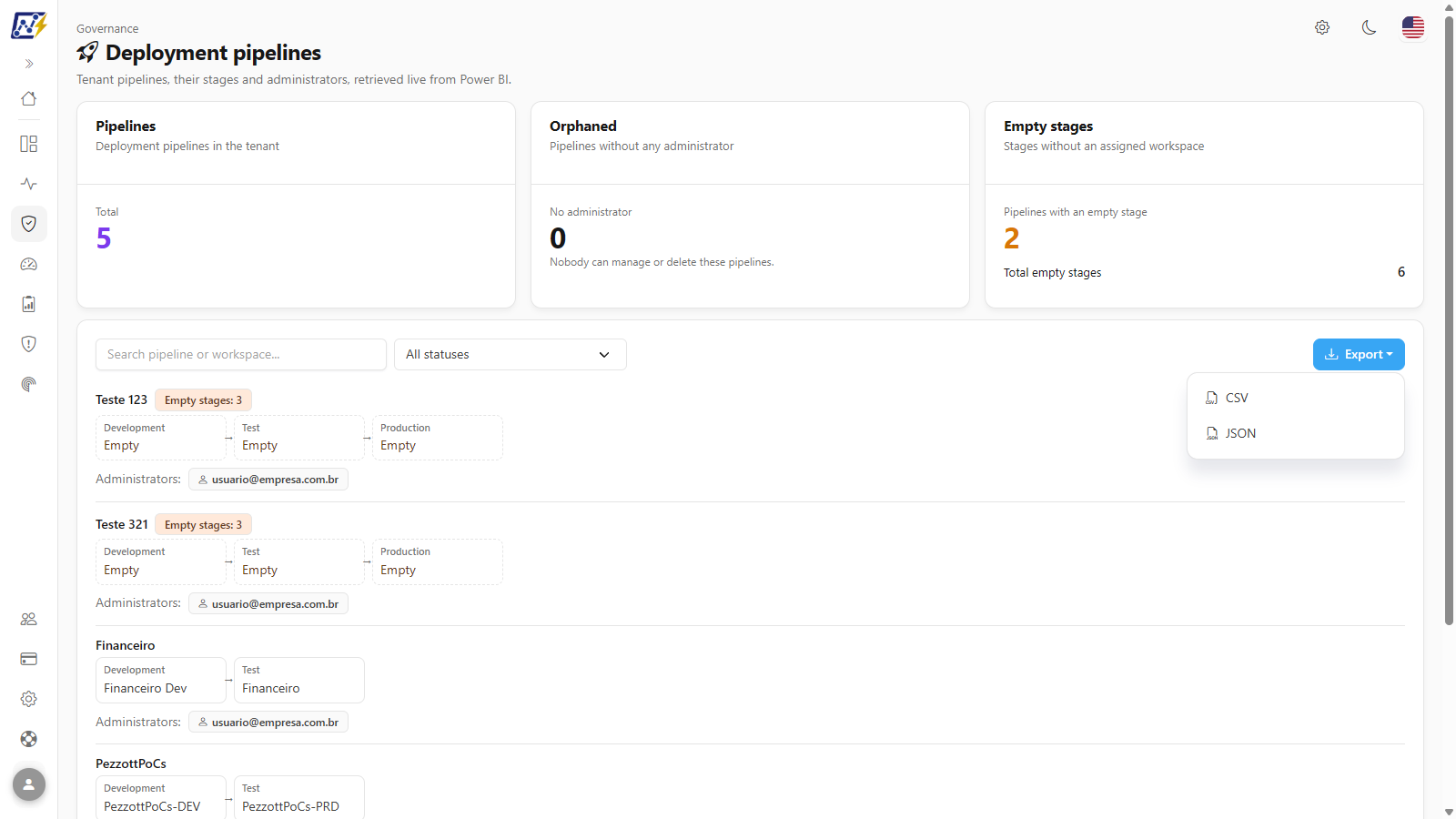Screen dimensions: 1456x819
Task: Click the 'Empty stages: 3' badge for Teste 321
Action: [x=204, y=525]
